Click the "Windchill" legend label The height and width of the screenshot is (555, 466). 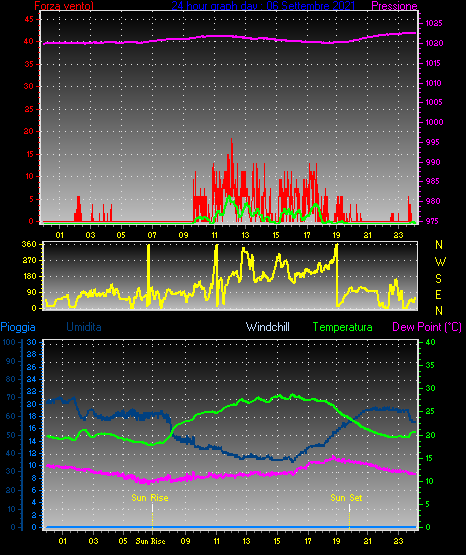(267, 327)
